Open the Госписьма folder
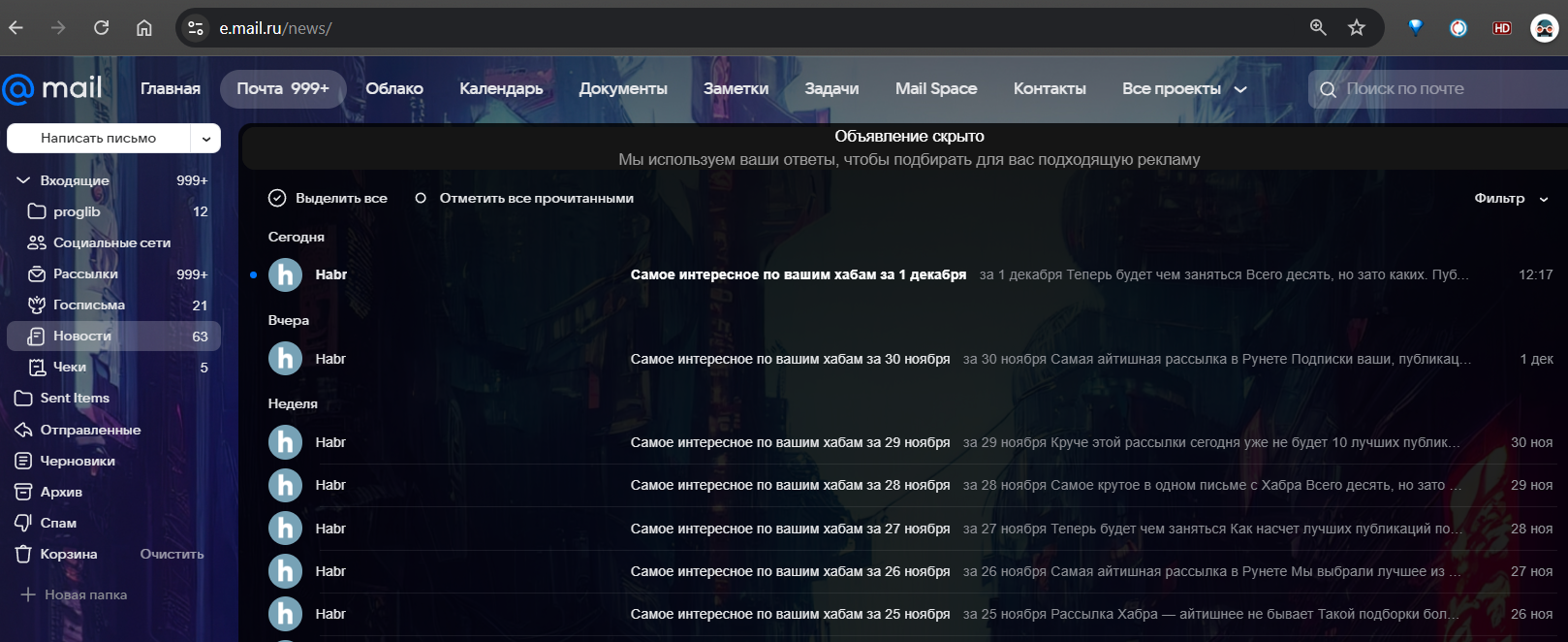 (113, 305)
